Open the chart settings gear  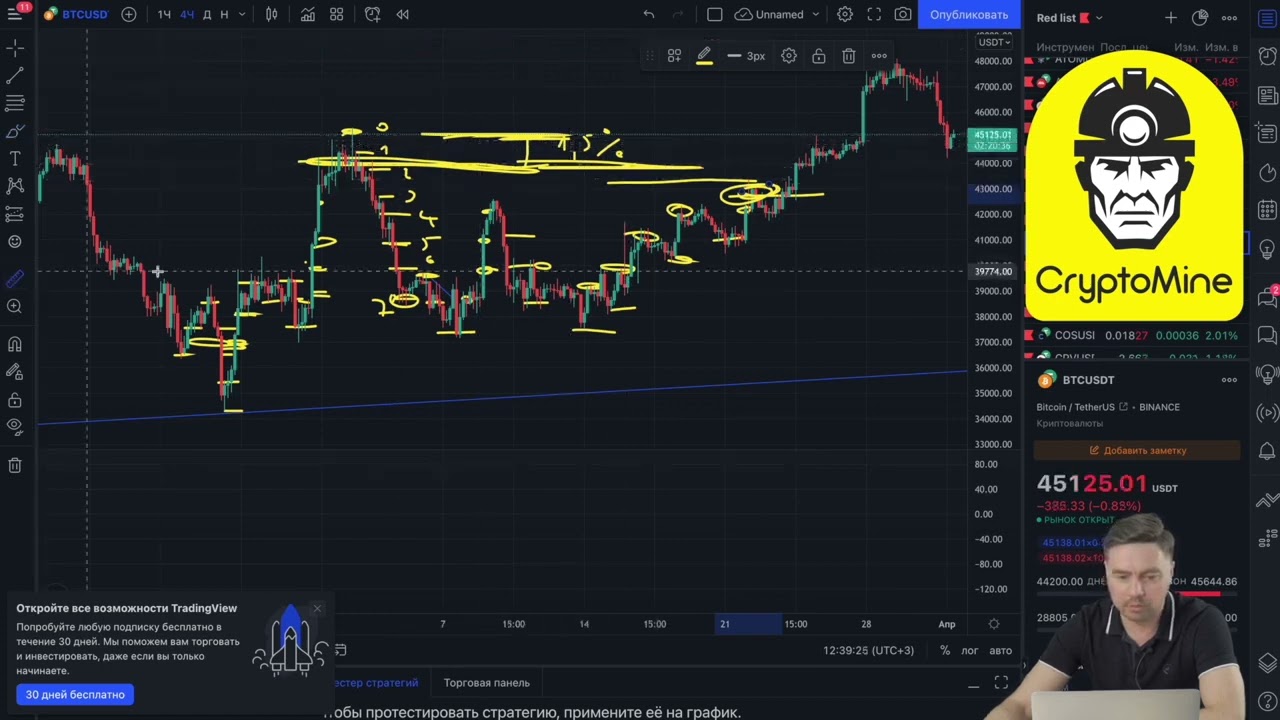(845, 14)
